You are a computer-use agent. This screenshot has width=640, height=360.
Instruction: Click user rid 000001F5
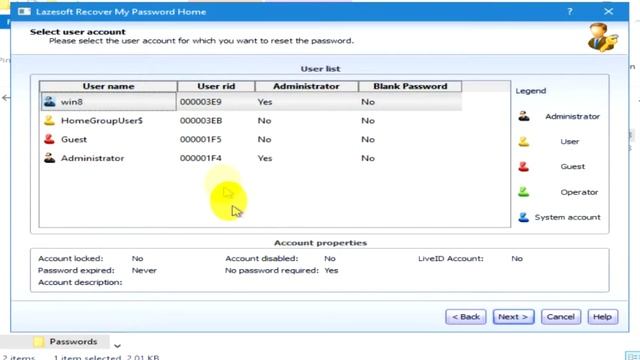pos(200,139)
